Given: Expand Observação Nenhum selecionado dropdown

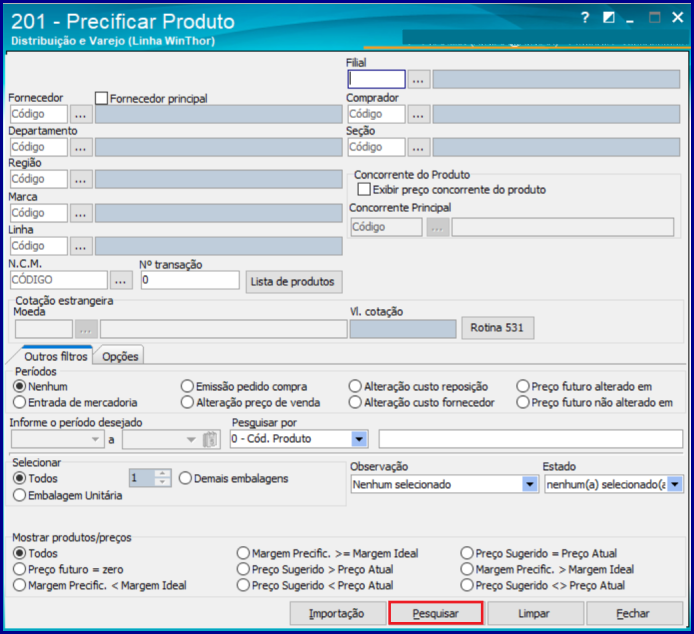Looking at the screenshot, I should 529,484.
